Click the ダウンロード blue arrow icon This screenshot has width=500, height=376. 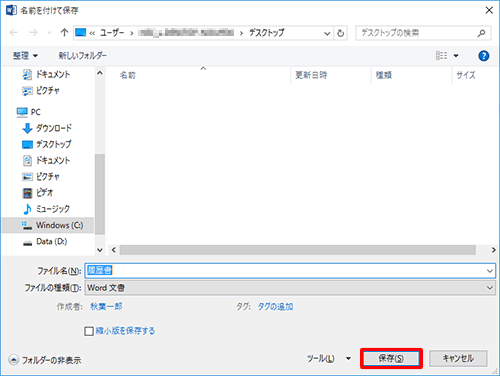pyautogui.click(x=27, y=128)
